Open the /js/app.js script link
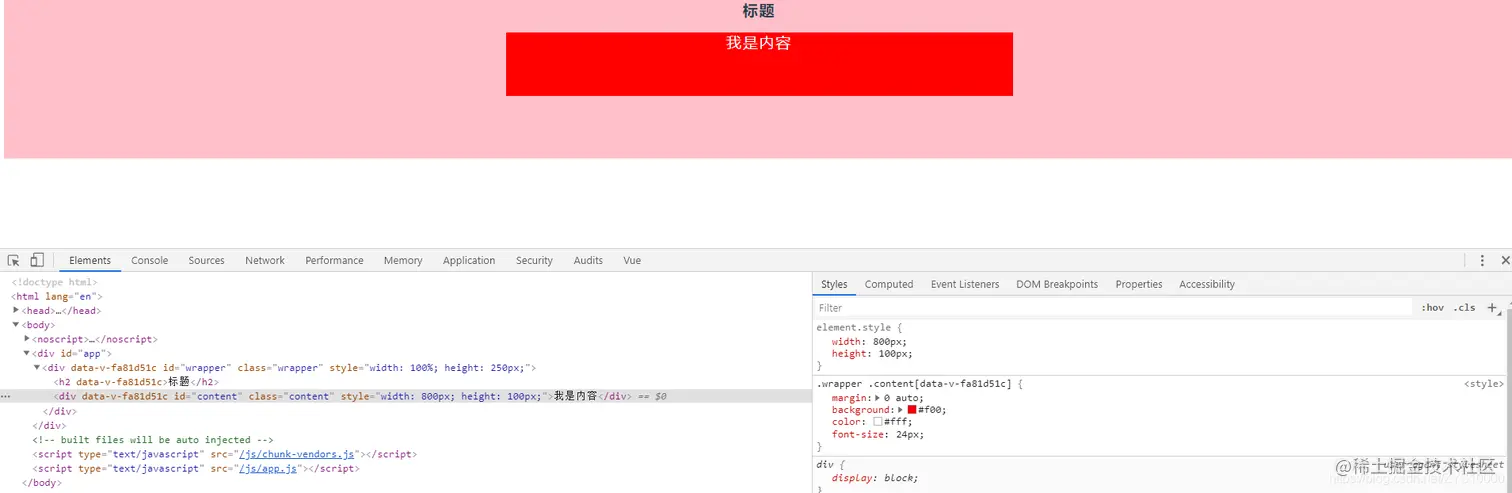1512x493 pixels. coord(268,468)
